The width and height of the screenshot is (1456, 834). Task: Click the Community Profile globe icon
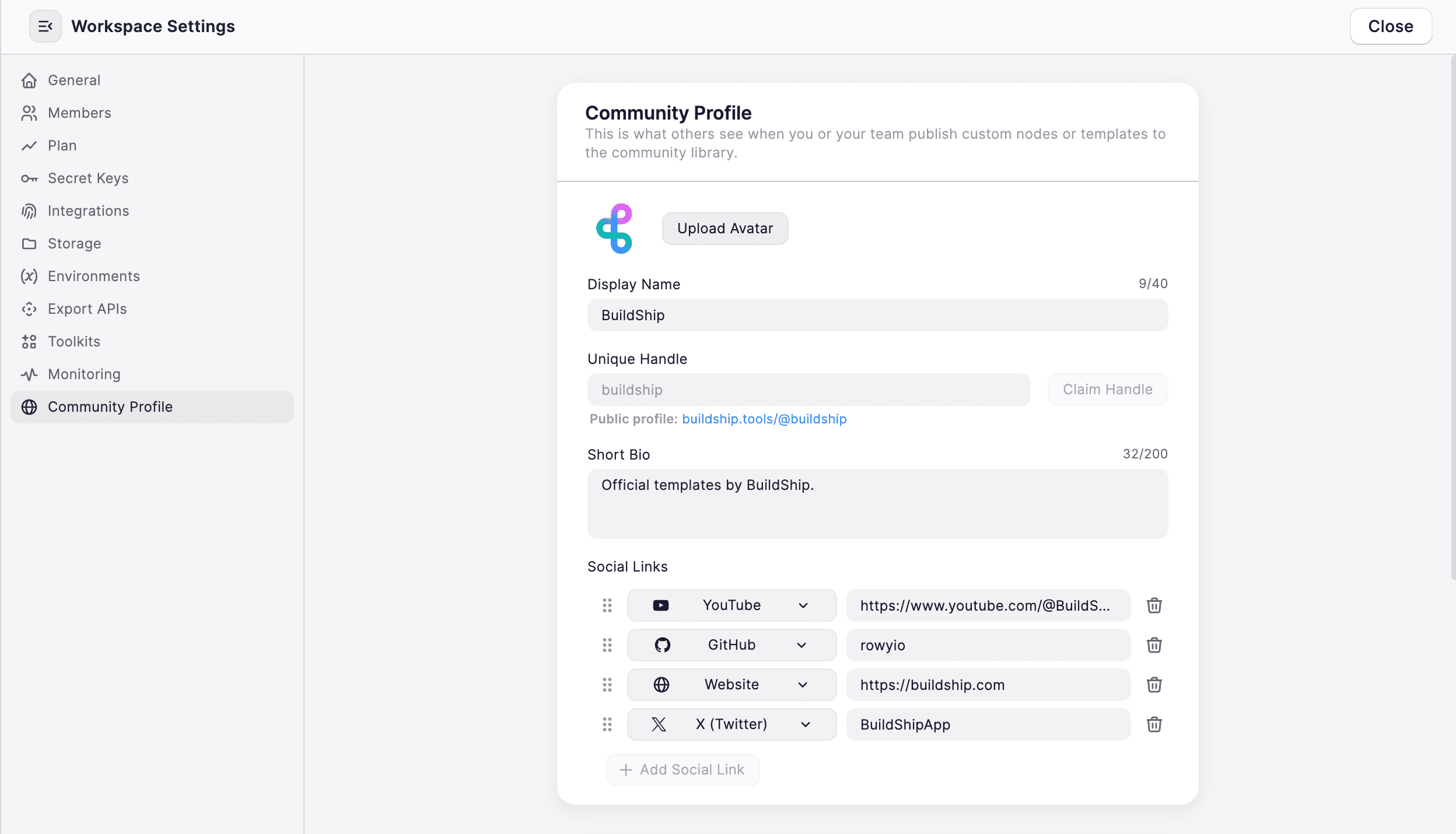tap(29, 407)
